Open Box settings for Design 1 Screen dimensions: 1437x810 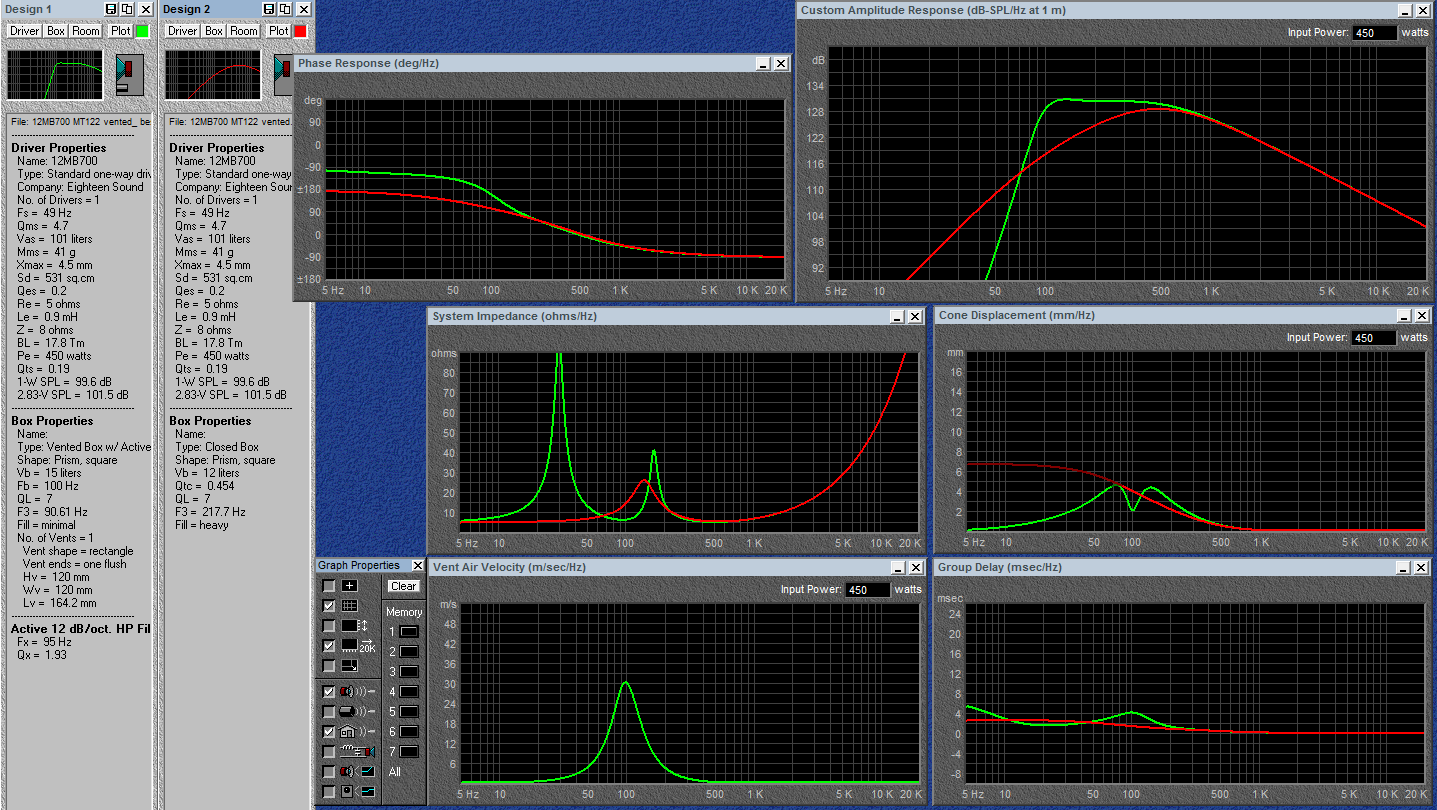coord(56,31)
